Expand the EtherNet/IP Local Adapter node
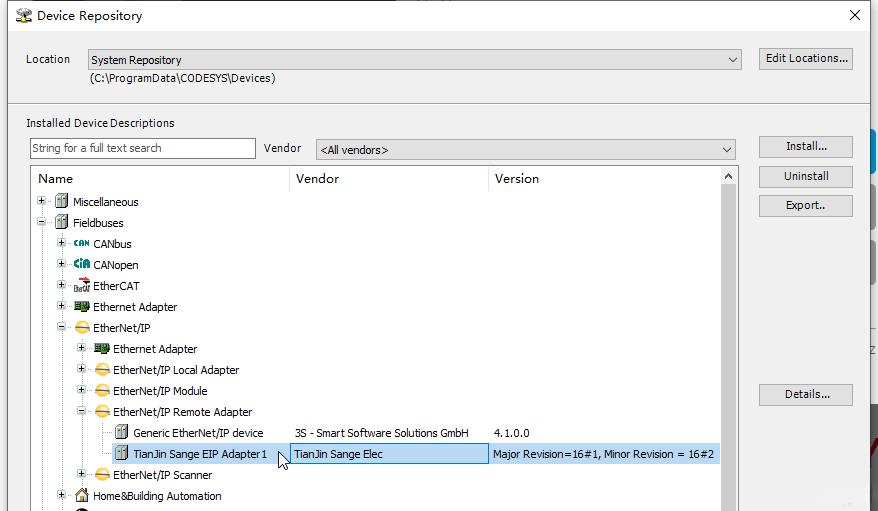Viewport: 878px width, 511px height. (82, 369)
